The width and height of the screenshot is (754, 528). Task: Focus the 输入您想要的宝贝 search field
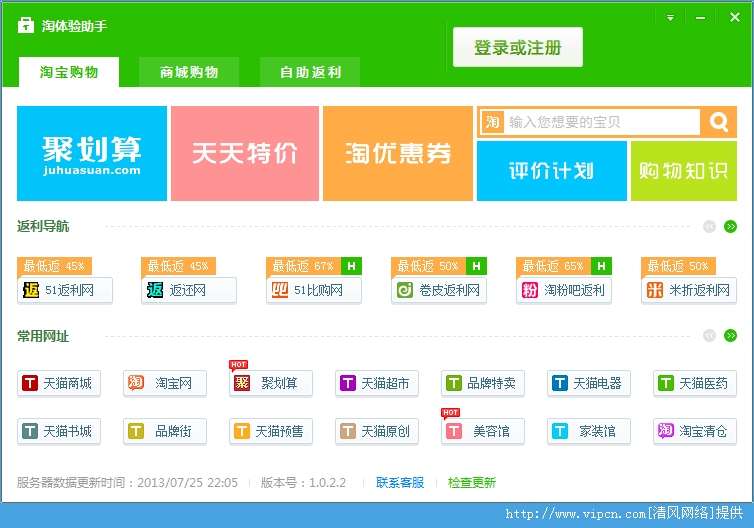pyautogui.click(x=602, y=122)
